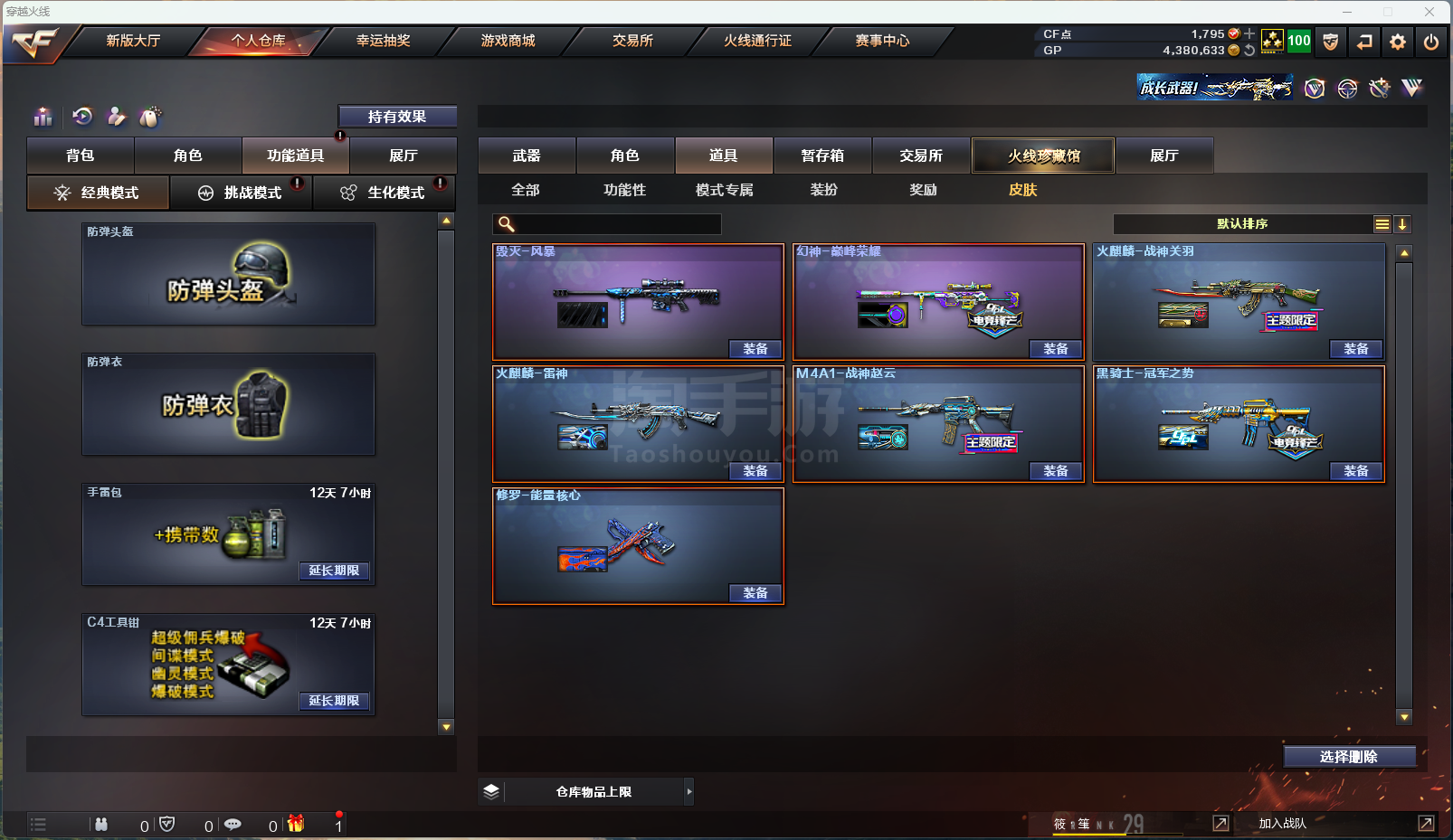
Task: Switch to Challenge Mode
Action: 241,193
